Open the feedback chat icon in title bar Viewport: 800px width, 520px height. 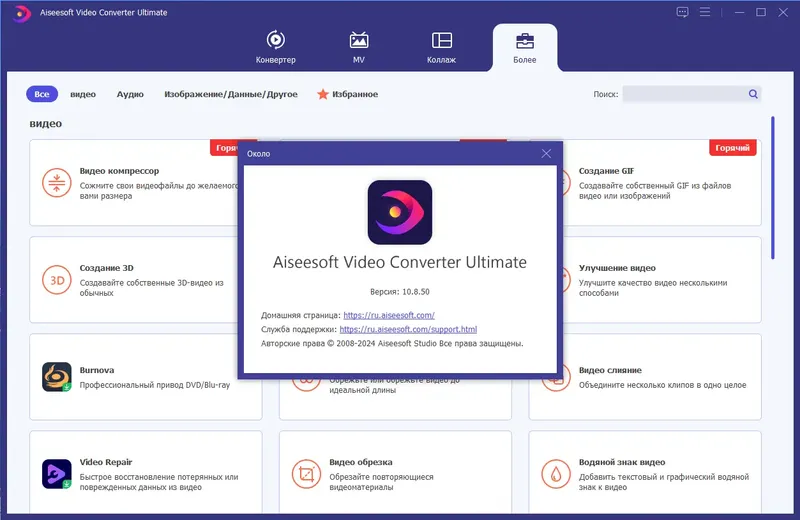(682, 12)
